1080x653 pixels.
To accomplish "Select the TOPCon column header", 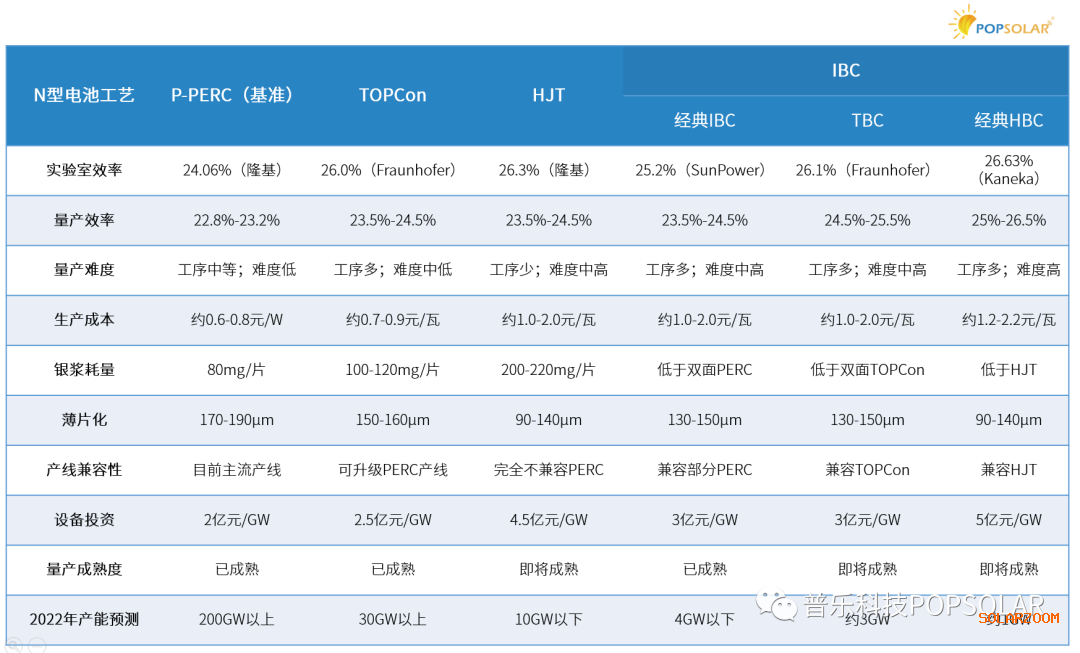I will (392, 95).
